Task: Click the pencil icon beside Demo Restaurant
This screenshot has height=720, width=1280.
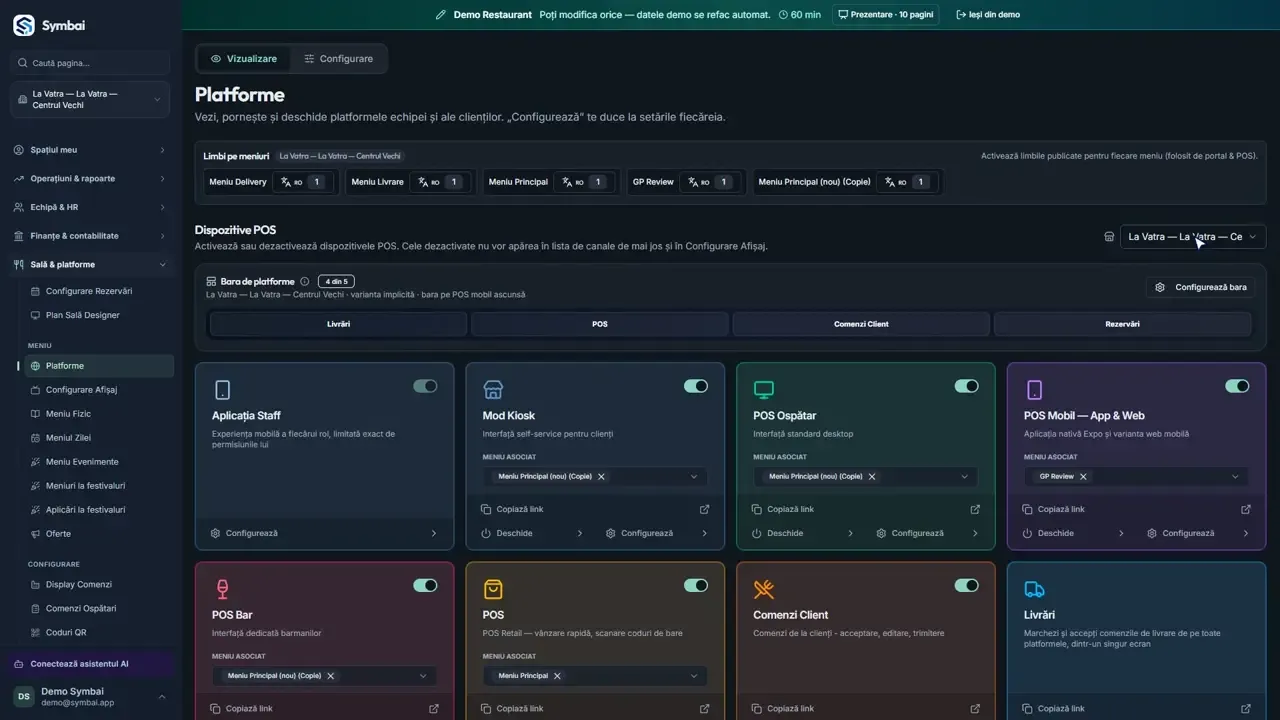Action: [x=441, y=15]
